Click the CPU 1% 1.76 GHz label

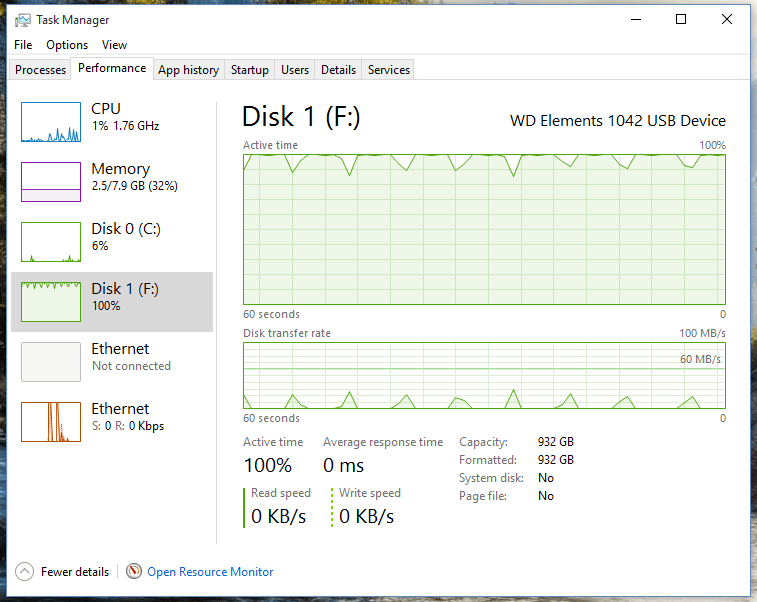pos(126,117)
